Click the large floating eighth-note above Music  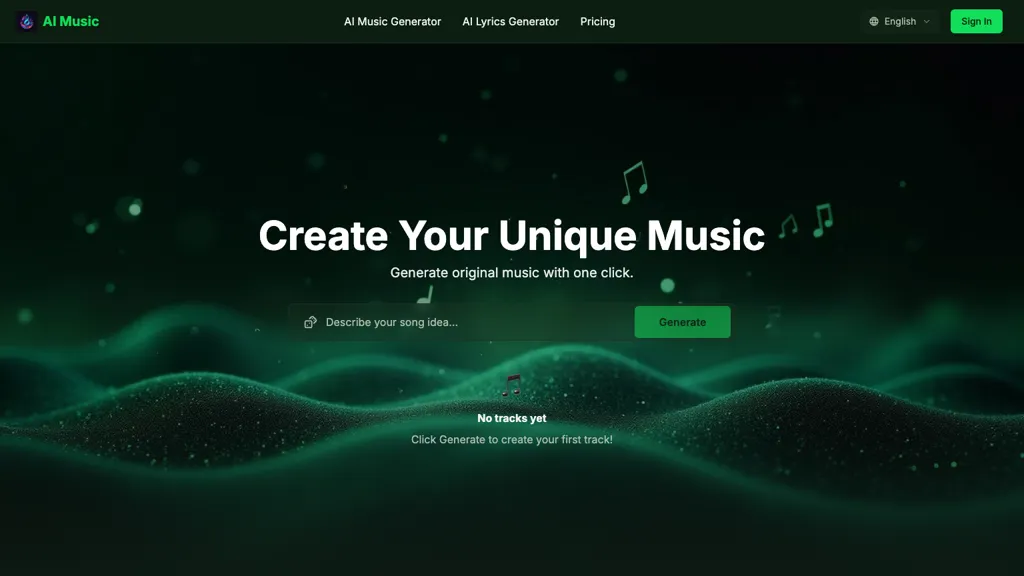(x=634, y=182)
